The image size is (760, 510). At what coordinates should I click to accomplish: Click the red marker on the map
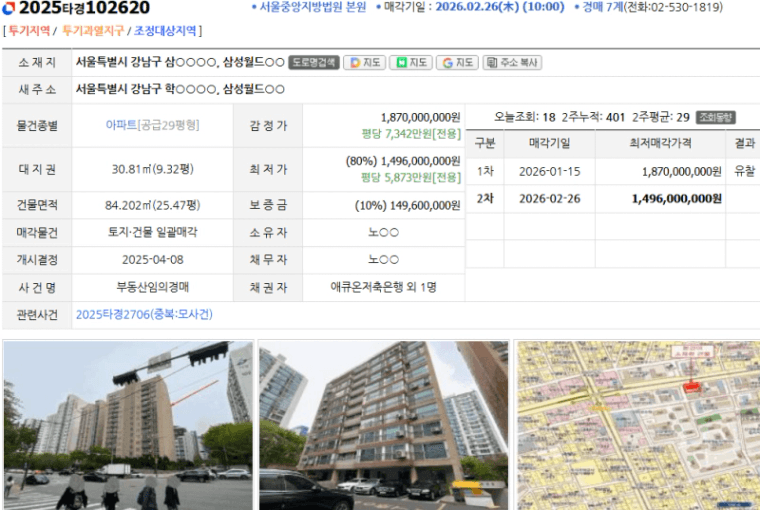688,386
